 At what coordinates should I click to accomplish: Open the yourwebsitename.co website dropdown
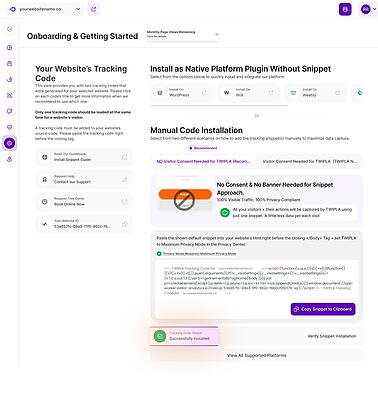pos(45,9)
